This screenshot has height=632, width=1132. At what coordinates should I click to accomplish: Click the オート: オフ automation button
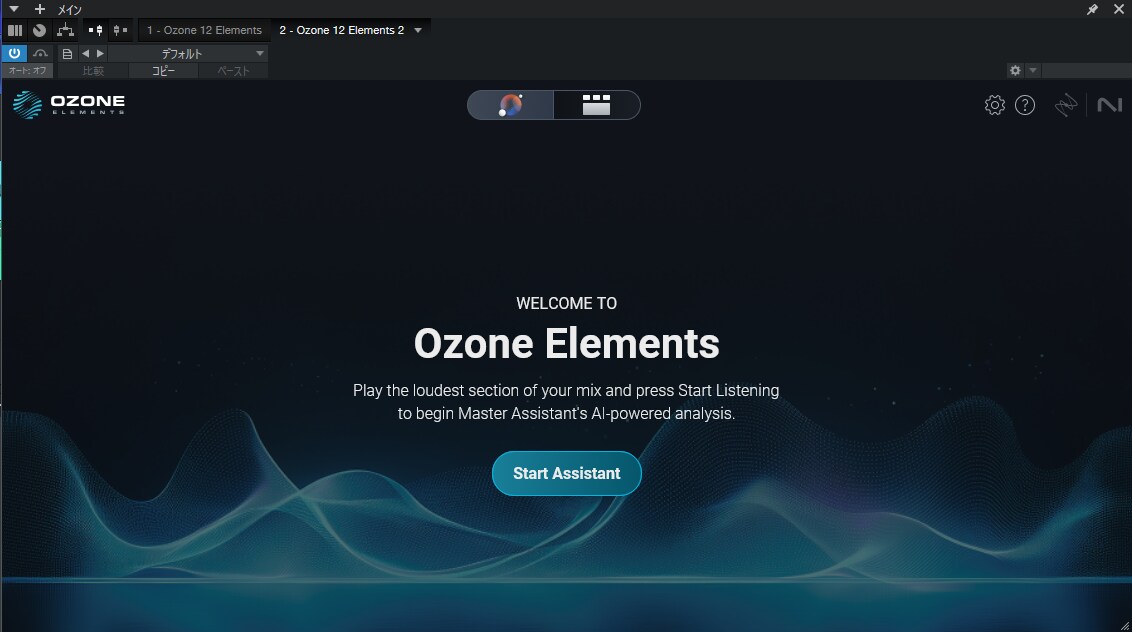click(x=27, y=71)
